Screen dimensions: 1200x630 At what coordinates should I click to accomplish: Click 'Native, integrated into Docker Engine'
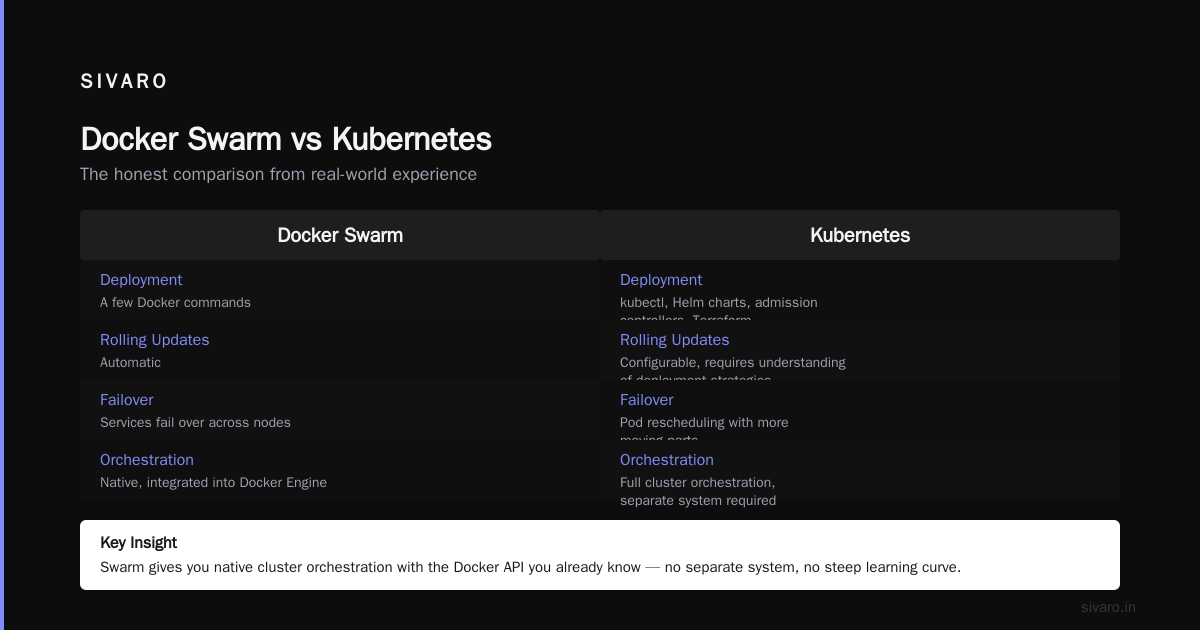coord(213,482)
